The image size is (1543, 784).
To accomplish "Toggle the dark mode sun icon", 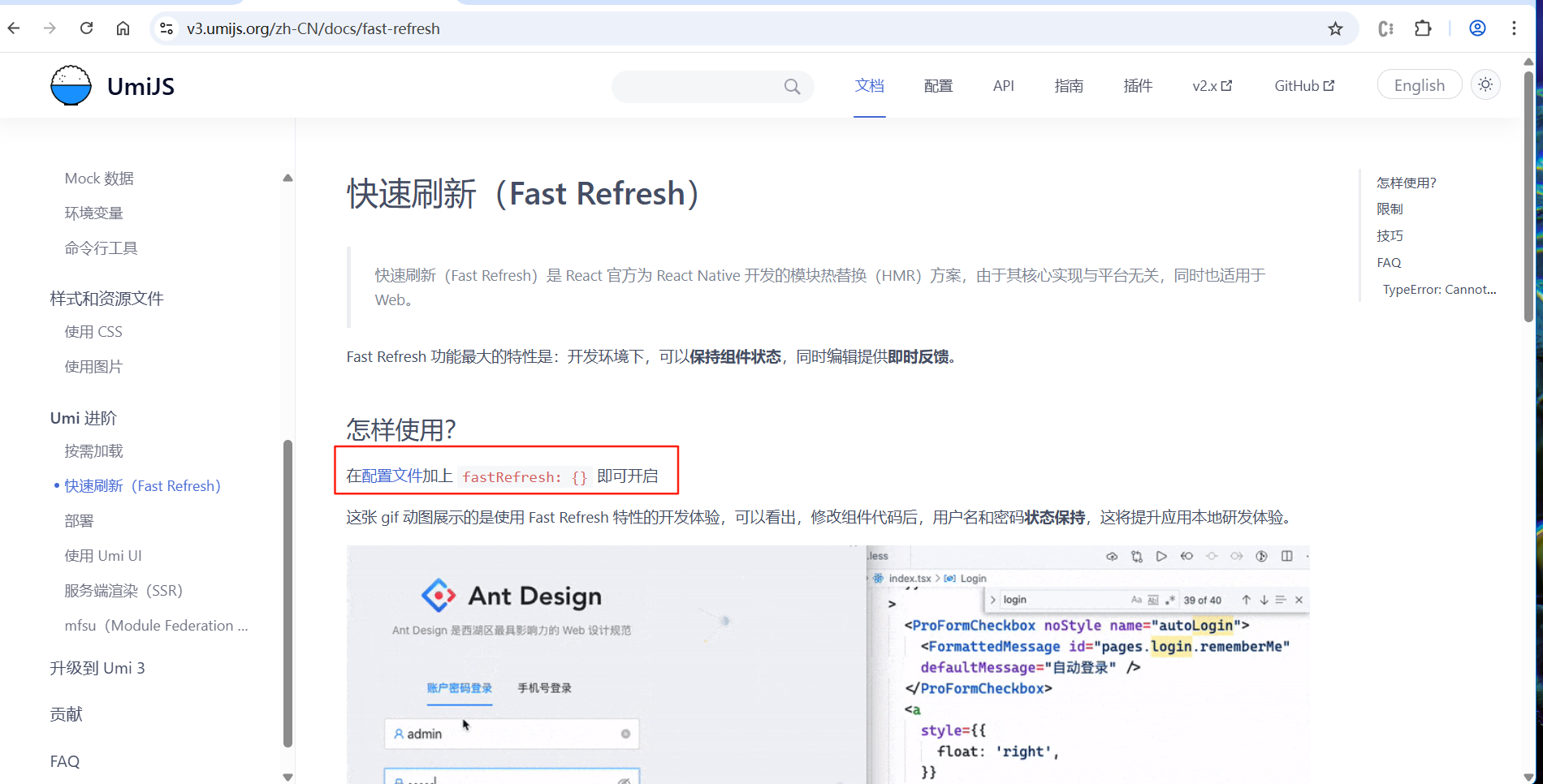I will [x=1485, y=84].
